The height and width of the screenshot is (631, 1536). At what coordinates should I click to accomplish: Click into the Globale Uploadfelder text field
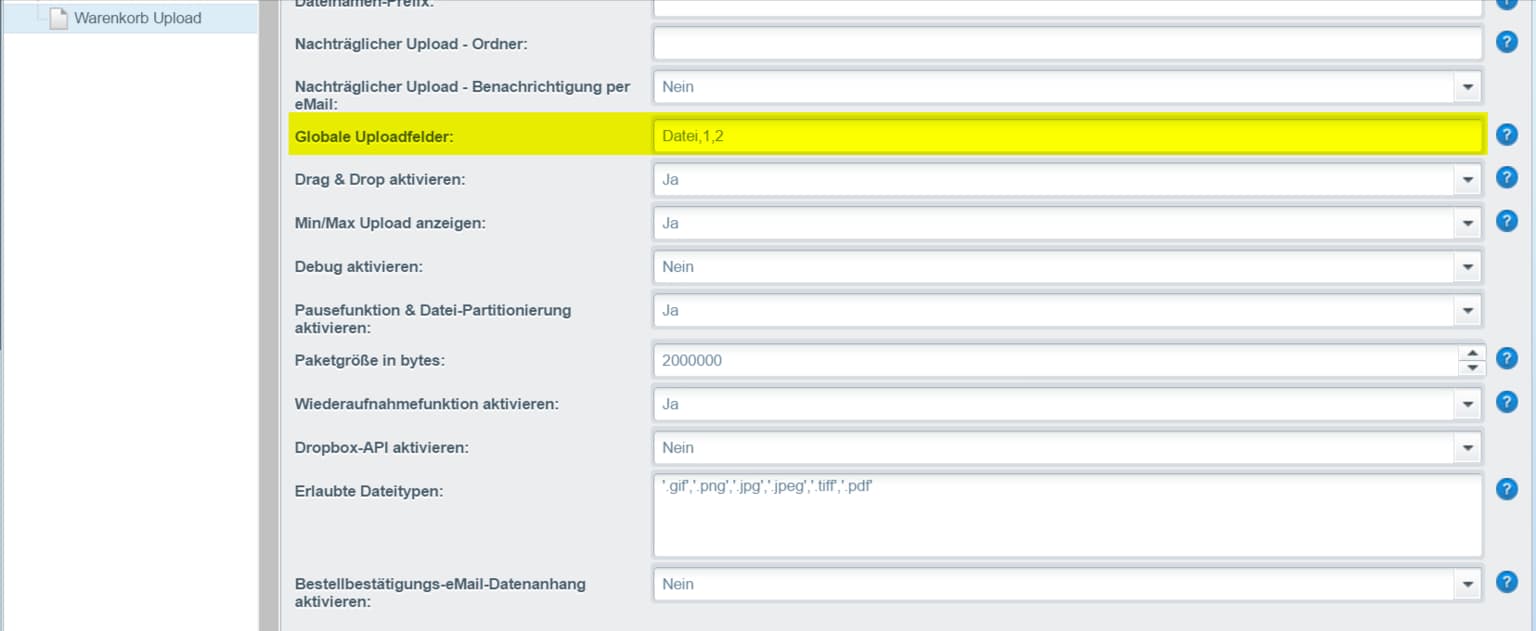click(x=1066, y=136)
